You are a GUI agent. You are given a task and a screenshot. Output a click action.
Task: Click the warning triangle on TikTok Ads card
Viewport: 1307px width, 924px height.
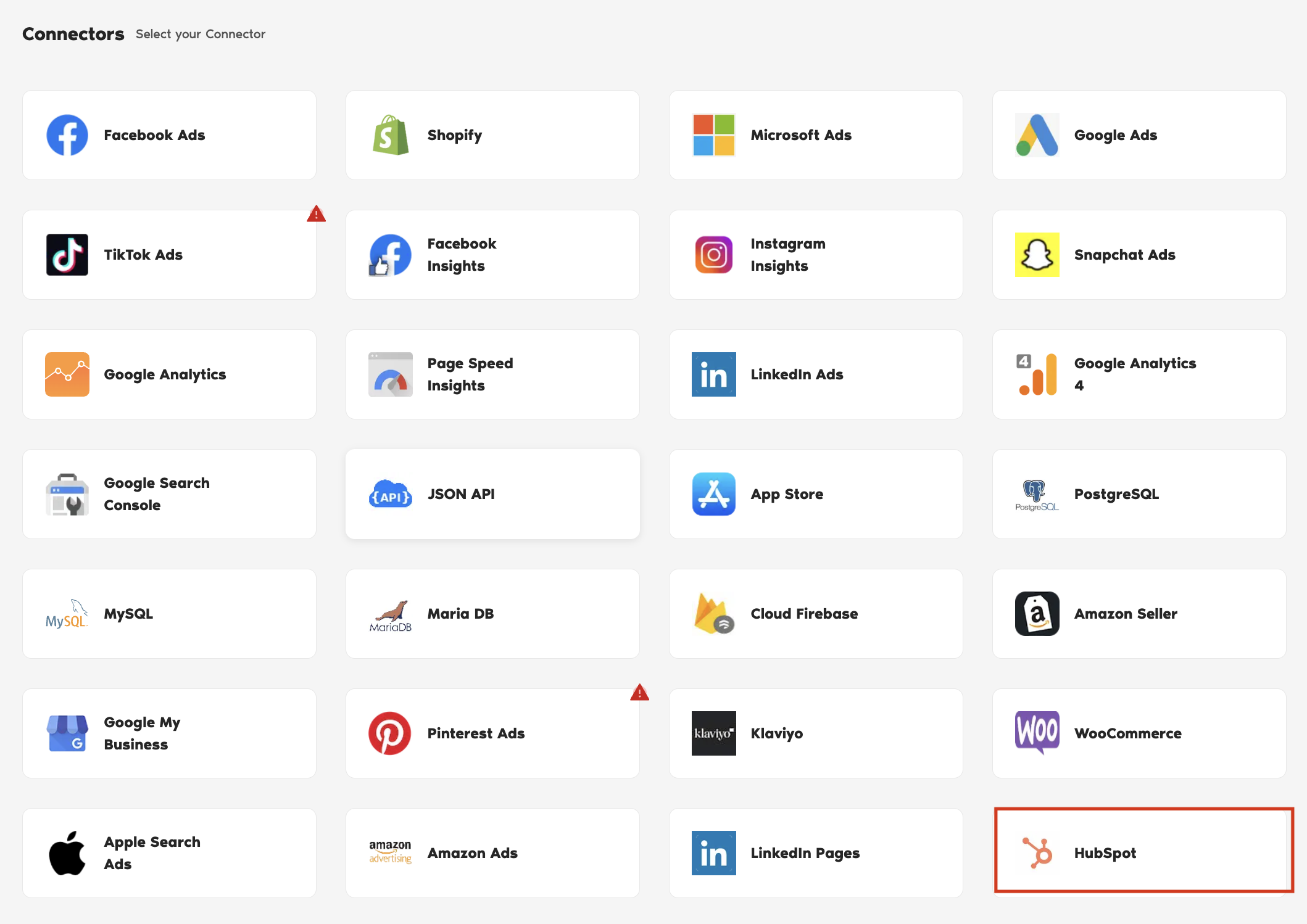pyautogui.click(x=317, y=213)
